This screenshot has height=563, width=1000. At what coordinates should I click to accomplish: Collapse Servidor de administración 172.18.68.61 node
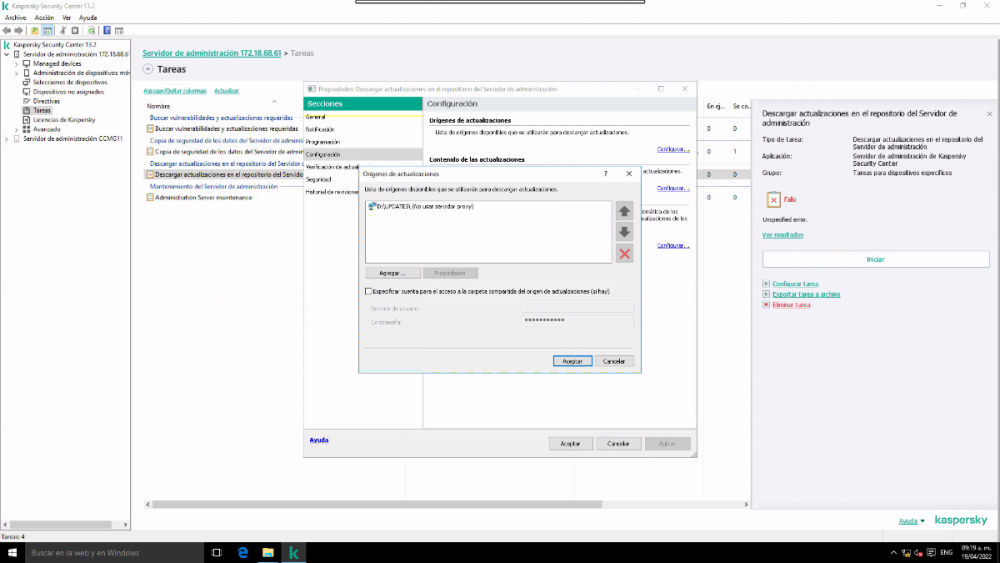[7, 54]
